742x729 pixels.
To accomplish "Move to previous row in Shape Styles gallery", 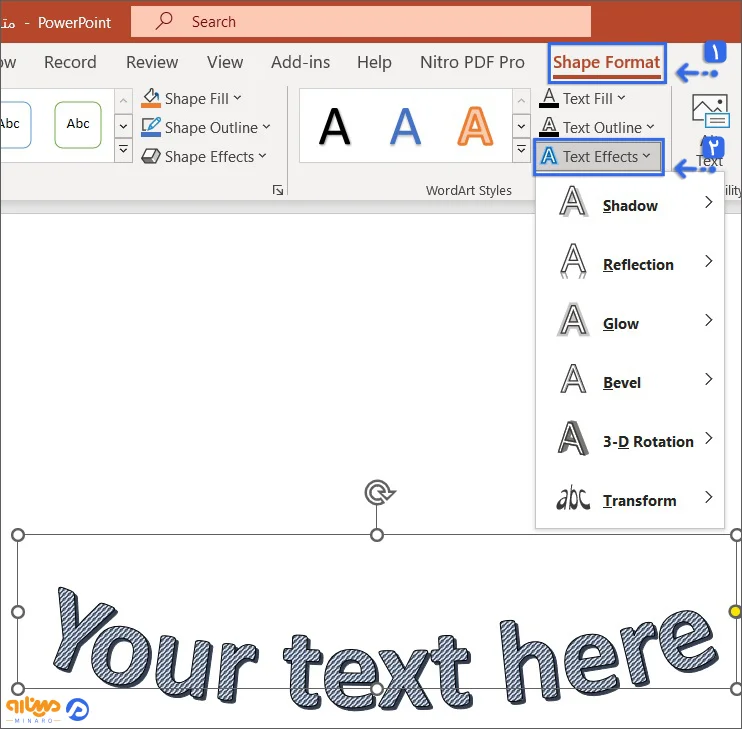I will [x=123, y=101].
